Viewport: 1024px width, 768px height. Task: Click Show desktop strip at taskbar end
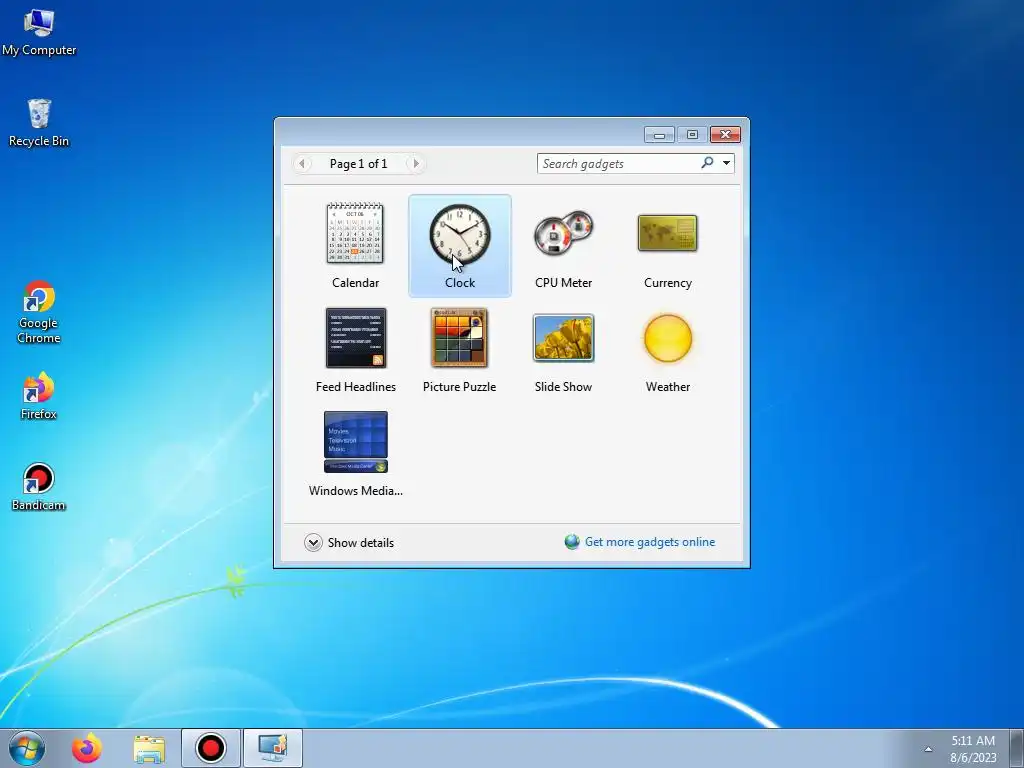pos(1016,748)
